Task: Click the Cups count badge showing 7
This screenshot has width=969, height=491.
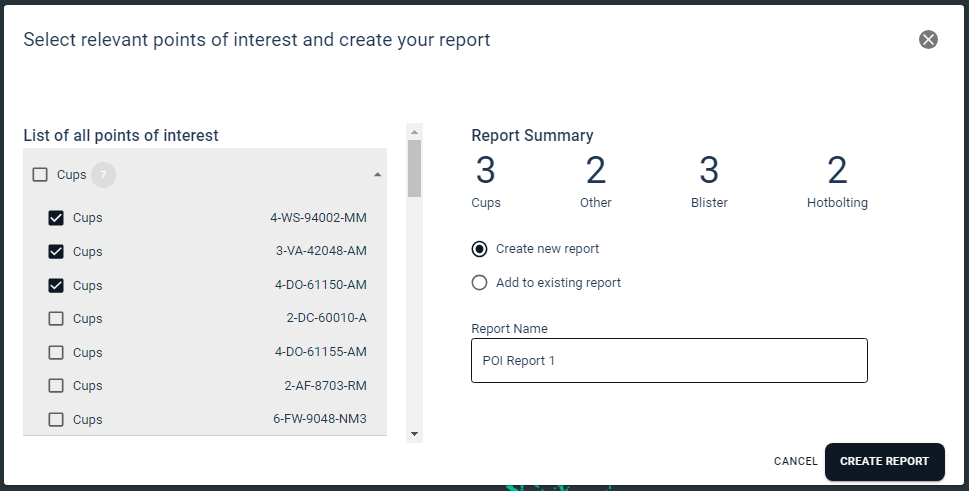Action: pyautogui.click(x=103, y=175)
